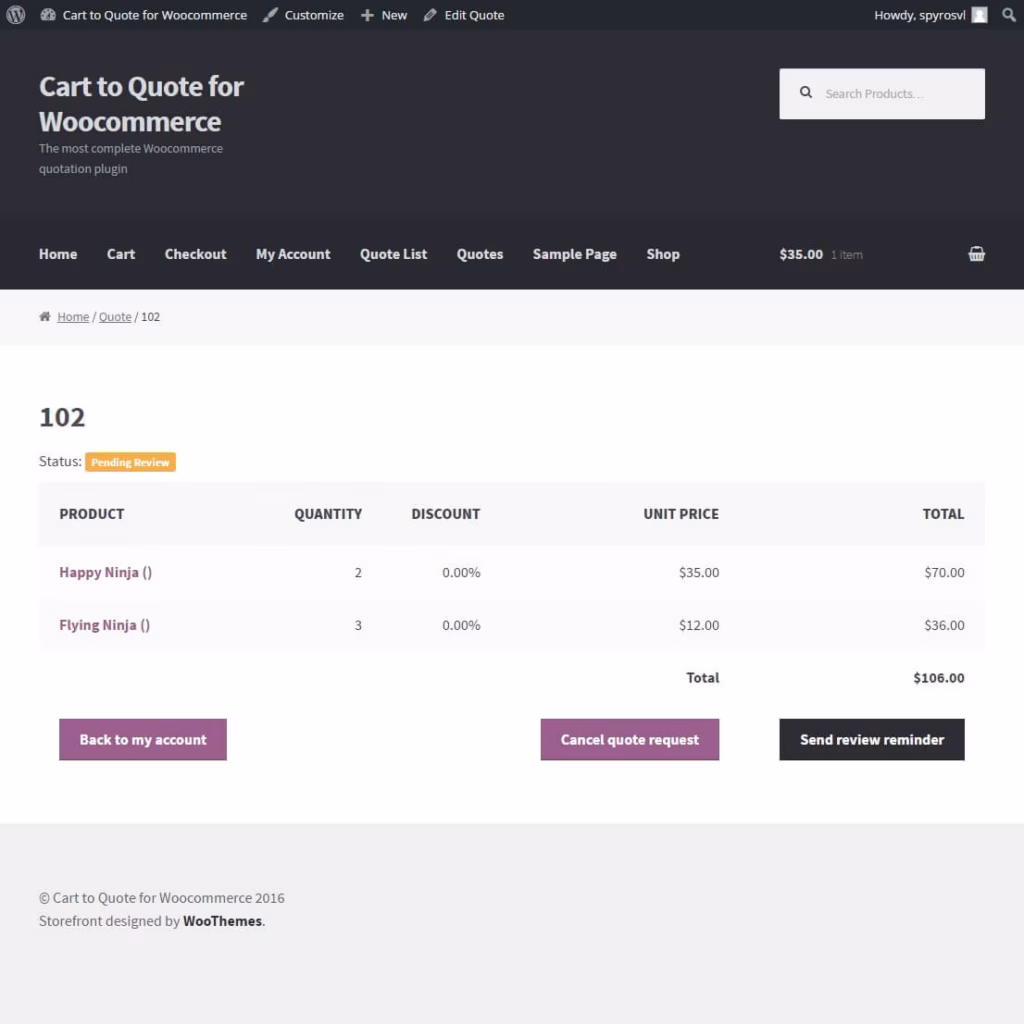This screenshot has width=1024, height=1024.
Task: Click the $70.00 Happy Ninja total cell
Action: click(944, 573)
